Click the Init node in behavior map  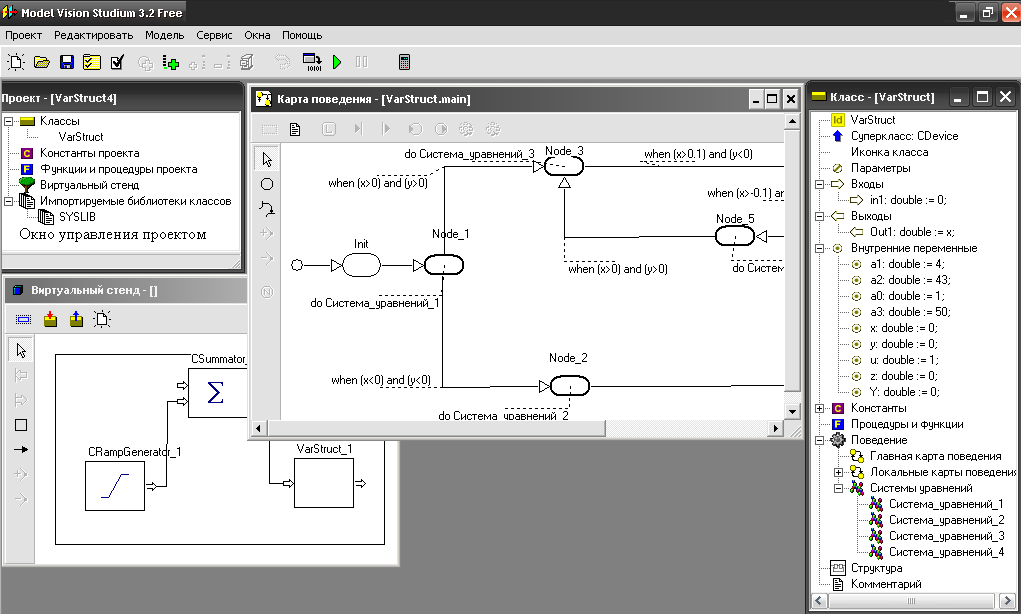click(361, 265)
